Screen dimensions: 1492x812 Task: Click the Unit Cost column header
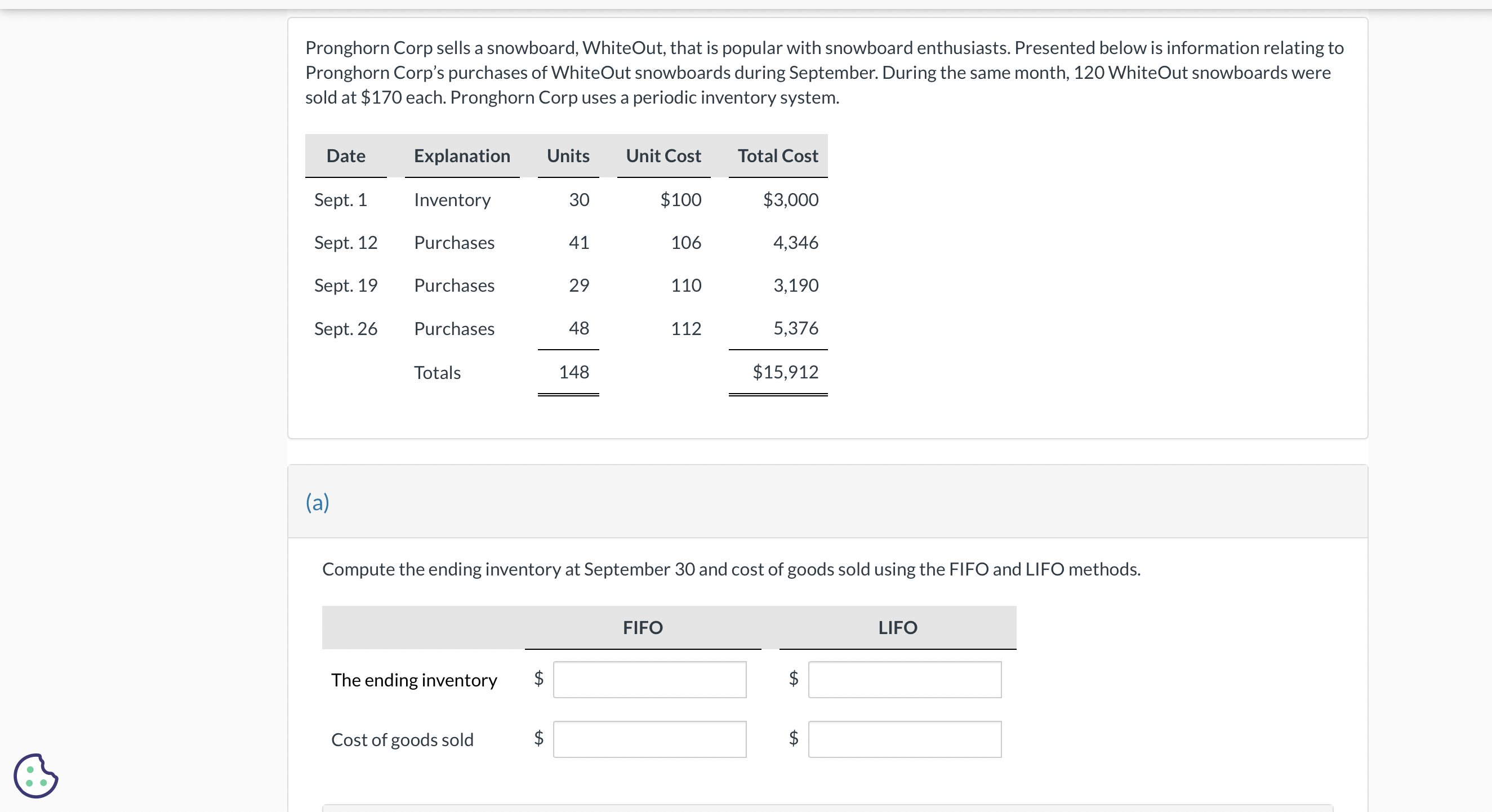pos(663,155)
